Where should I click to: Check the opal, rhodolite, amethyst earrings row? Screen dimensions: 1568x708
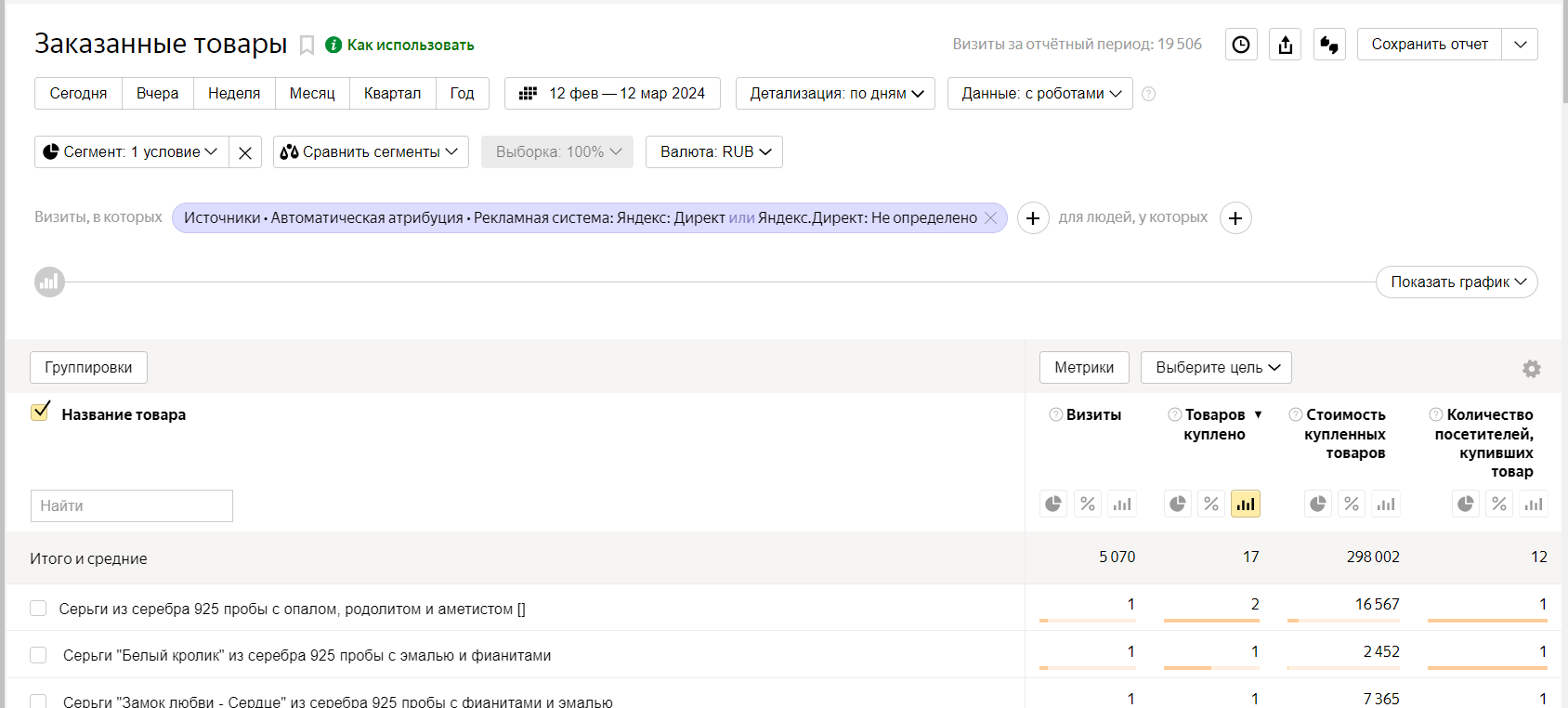(x=38, y=609)
